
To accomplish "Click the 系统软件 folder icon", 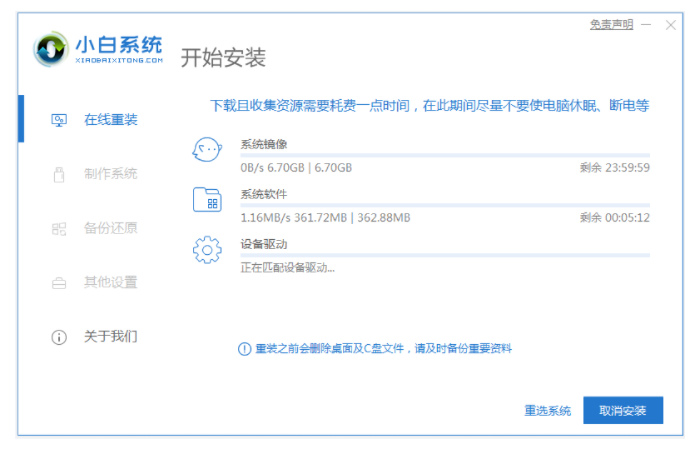I will [x=206, y=200].
